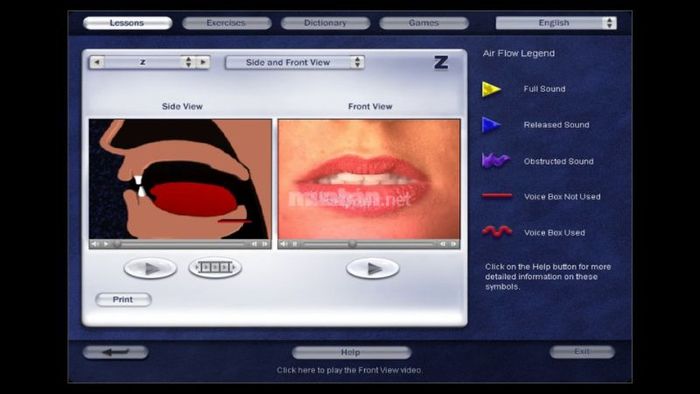Image resolution: width=700 pixels, height=394 pixels.
Task: Go to previous sound with left arrow
Action: (x=97, y=62)
